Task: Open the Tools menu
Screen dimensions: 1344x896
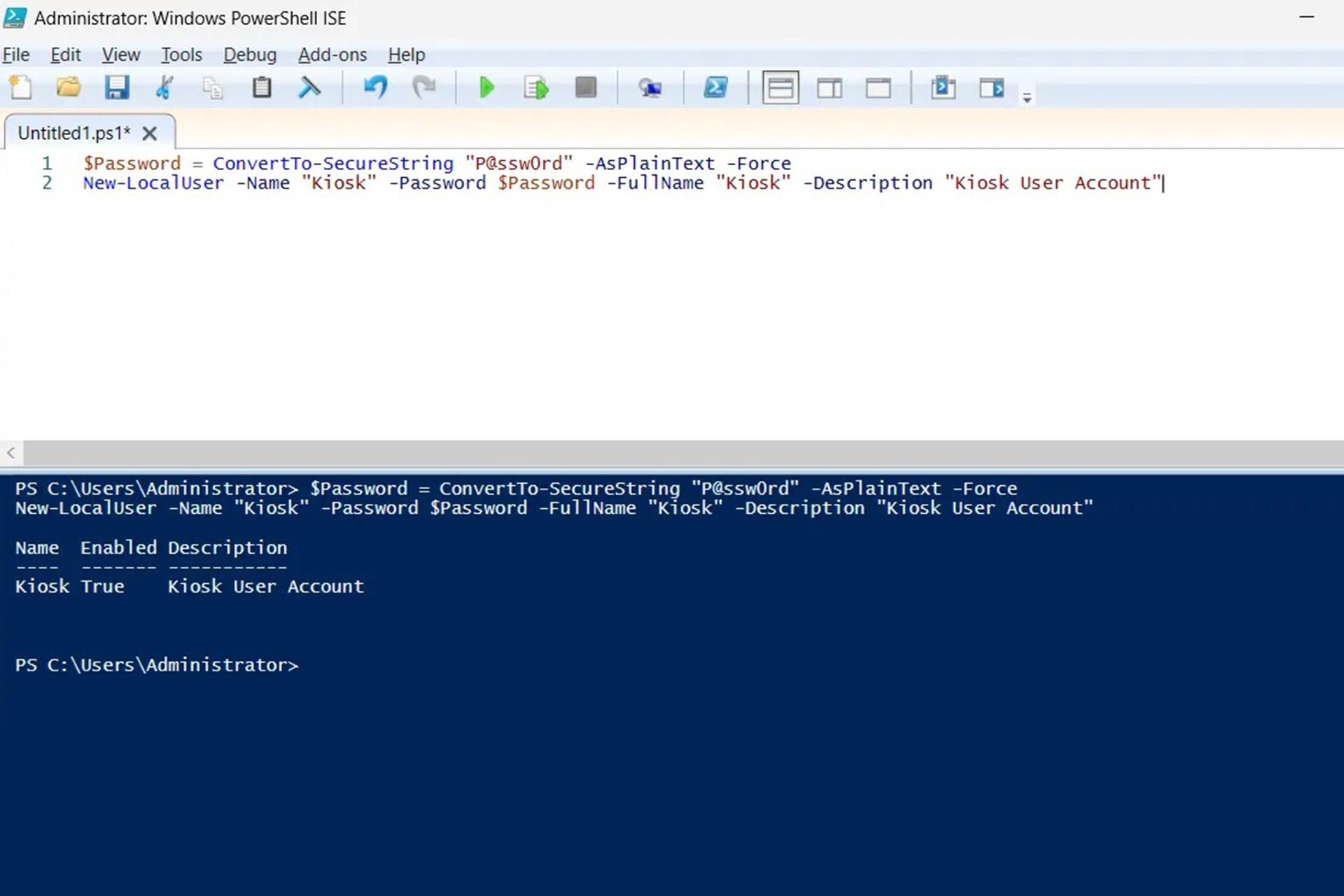Action: click(x=181, y=55)
